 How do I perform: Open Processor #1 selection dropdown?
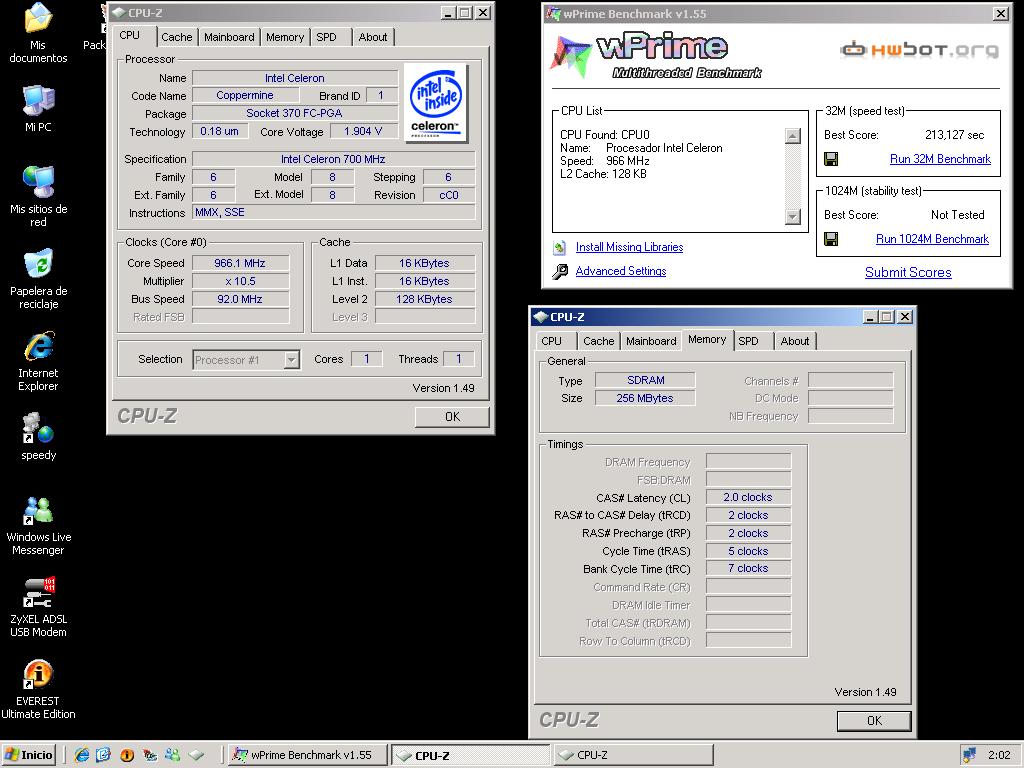pyautogui.click(x=246, y=360)
